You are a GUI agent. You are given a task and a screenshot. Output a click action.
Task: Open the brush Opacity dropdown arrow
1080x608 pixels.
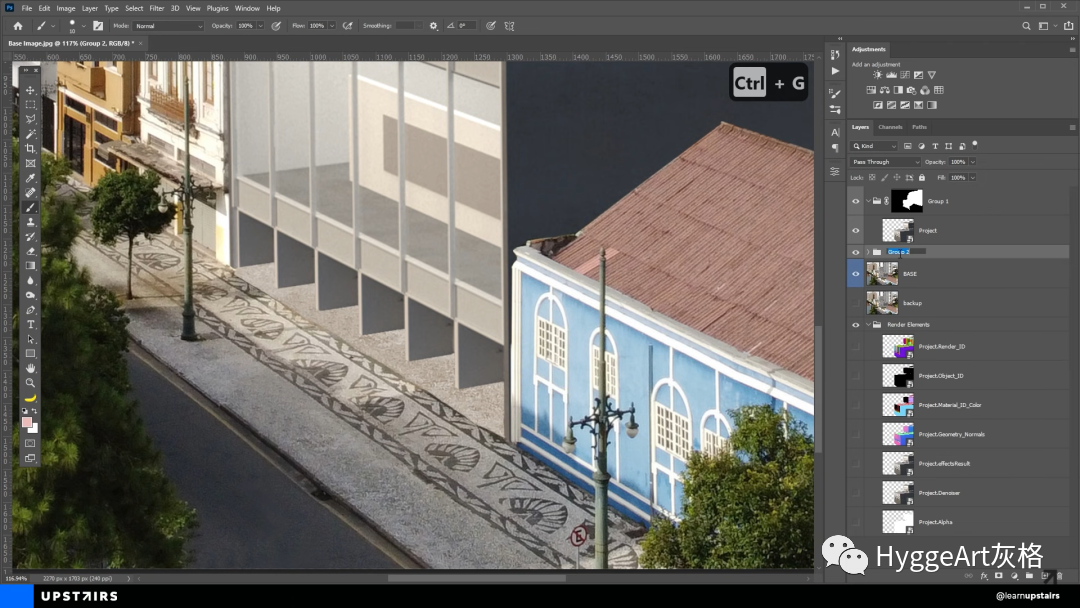[260, 25]
